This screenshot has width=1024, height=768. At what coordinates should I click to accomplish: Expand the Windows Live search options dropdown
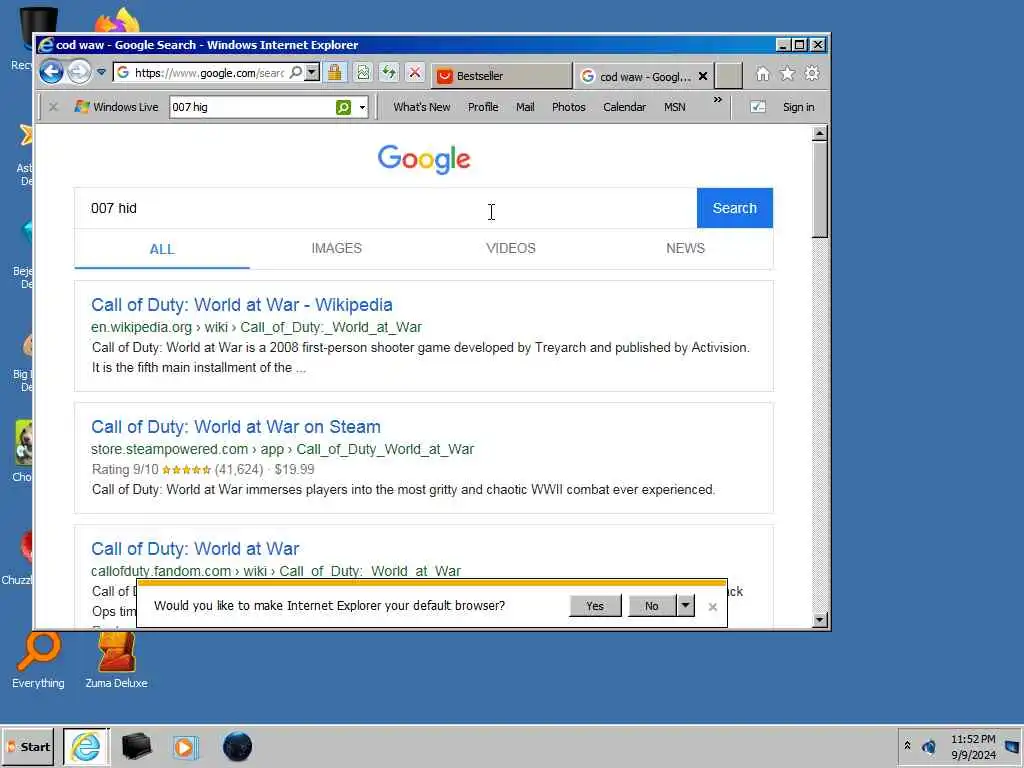coord(362,108)
